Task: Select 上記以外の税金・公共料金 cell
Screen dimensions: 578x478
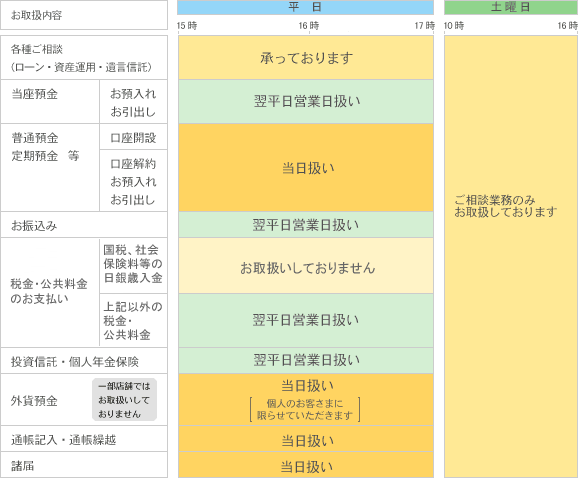Action: point(133,321)
